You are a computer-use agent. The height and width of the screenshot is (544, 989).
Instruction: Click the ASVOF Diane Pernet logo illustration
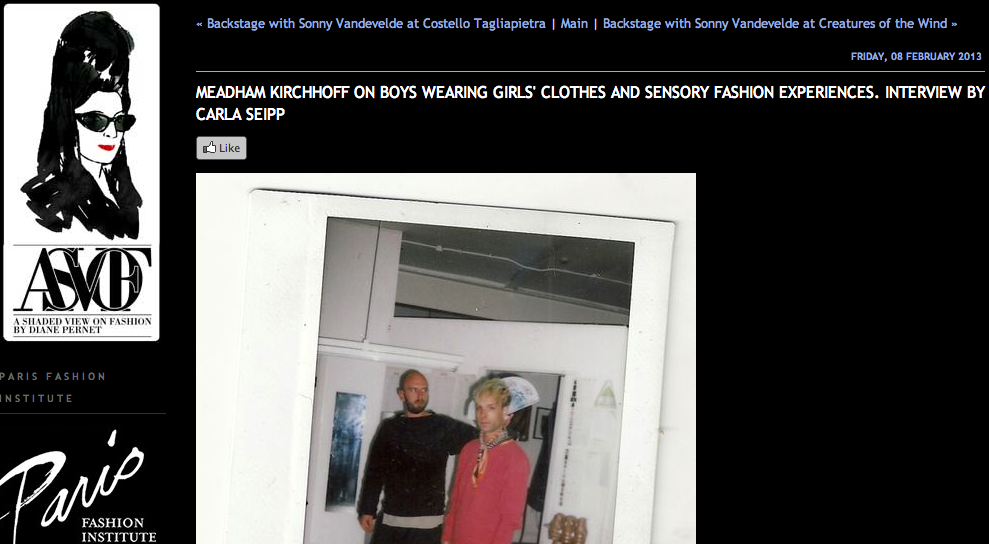(81, 172)
